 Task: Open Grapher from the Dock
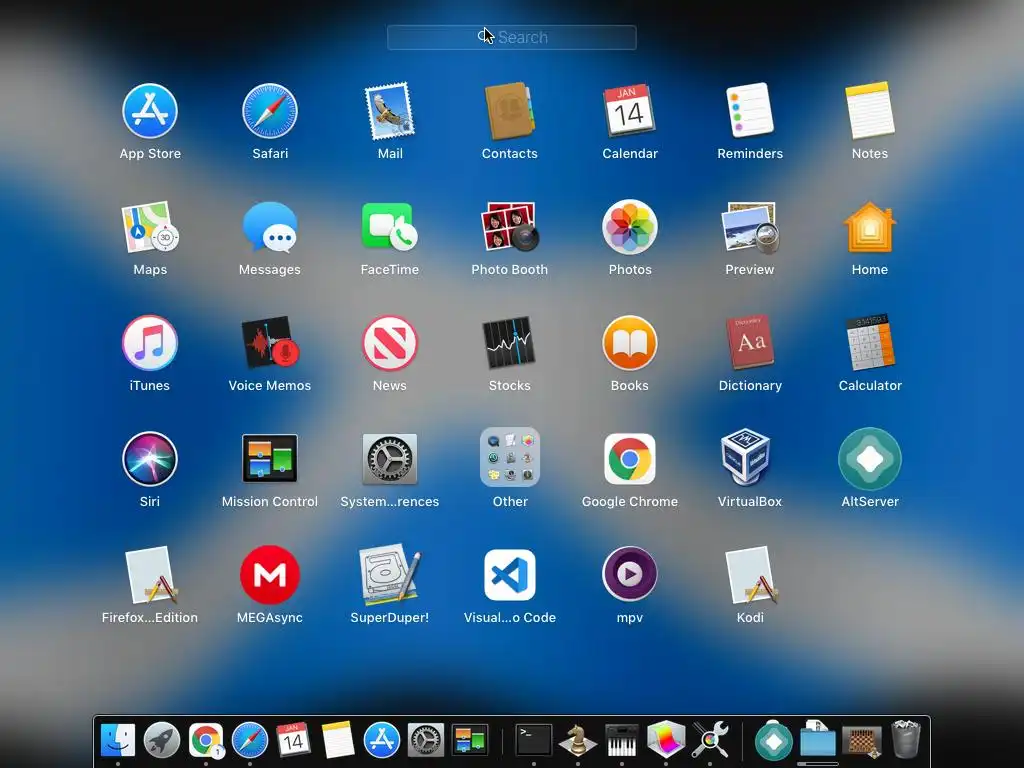click(665, 740)
